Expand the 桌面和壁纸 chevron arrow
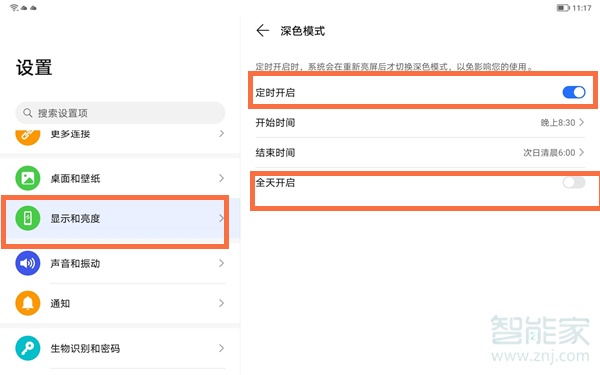 pyautogui.click(x=221, y=178)
